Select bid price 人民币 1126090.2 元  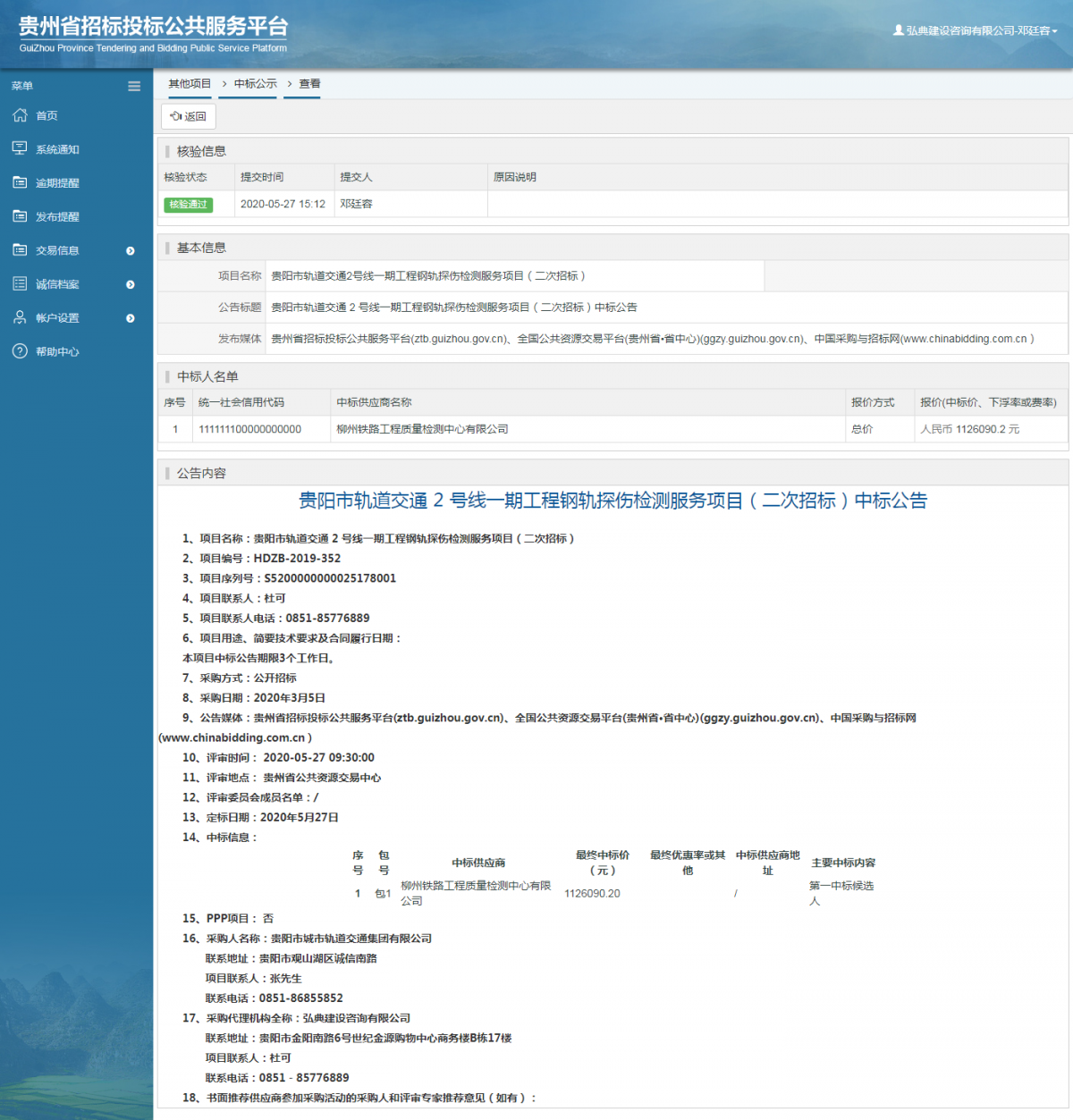pyautogui.click(x=969, y=429)
